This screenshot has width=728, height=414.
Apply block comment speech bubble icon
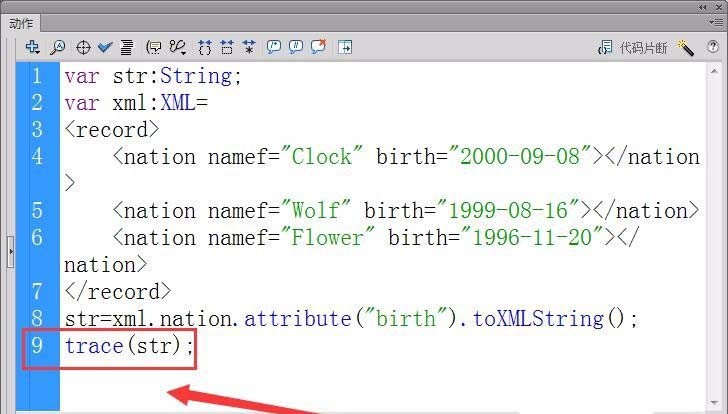(274, 47)
